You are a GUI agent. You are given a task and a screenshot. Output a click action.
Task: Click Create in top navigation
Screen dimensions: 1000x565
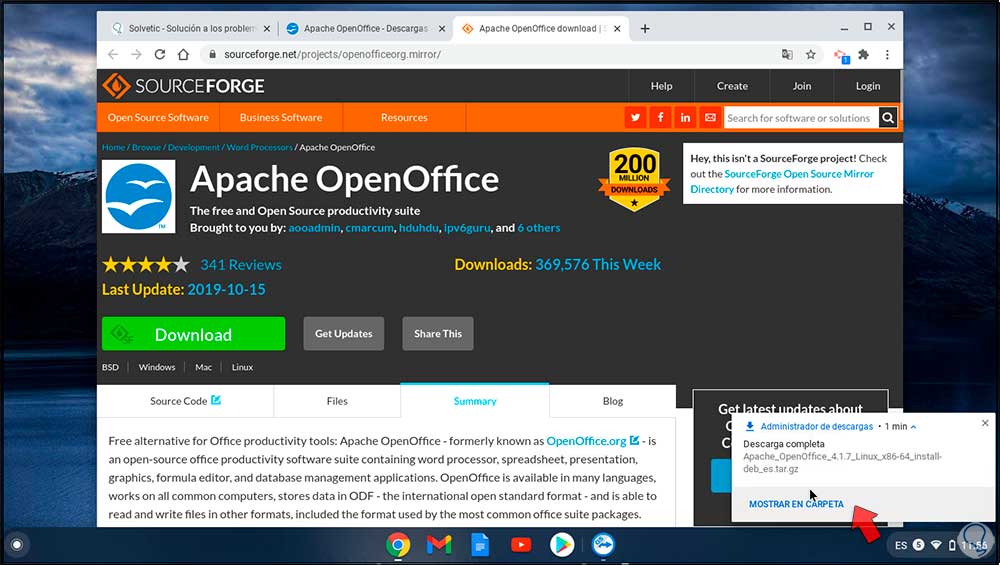point(732,86)
